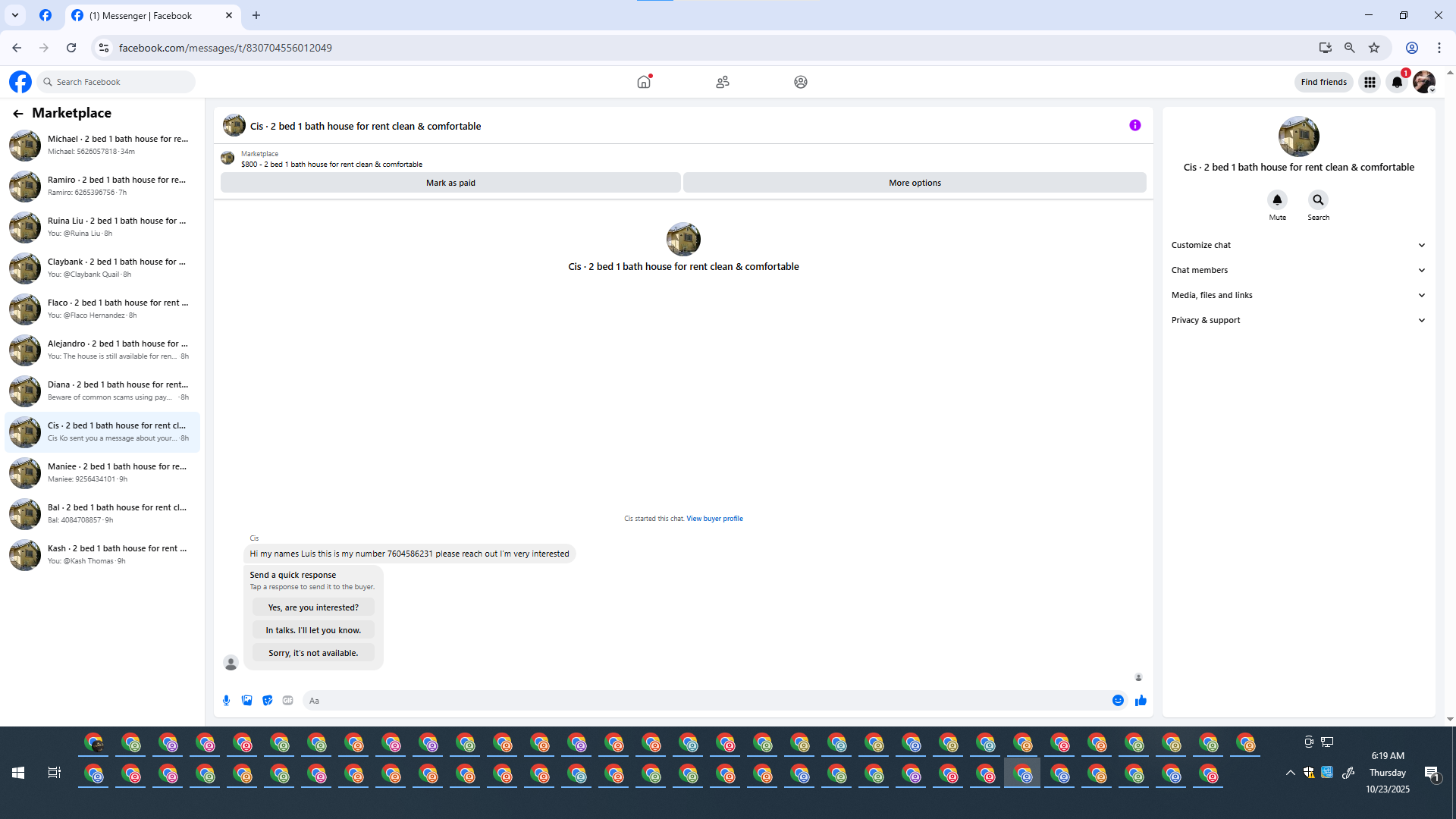Click the voice clip microphone icon

pos(226,701)
